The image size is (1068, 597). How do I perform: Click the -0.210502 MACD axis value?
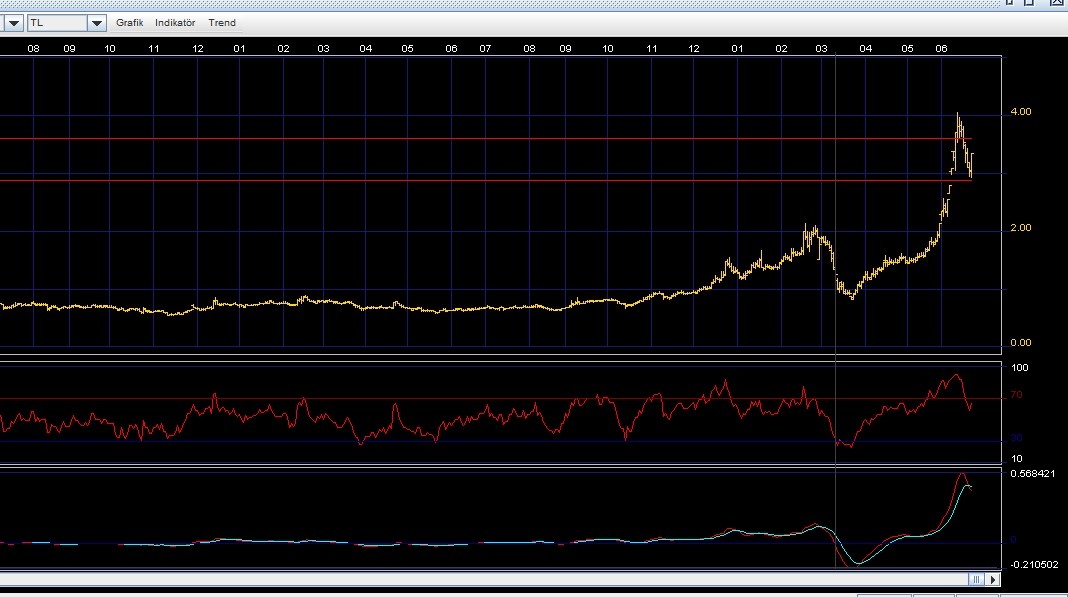pos(1034,564)
